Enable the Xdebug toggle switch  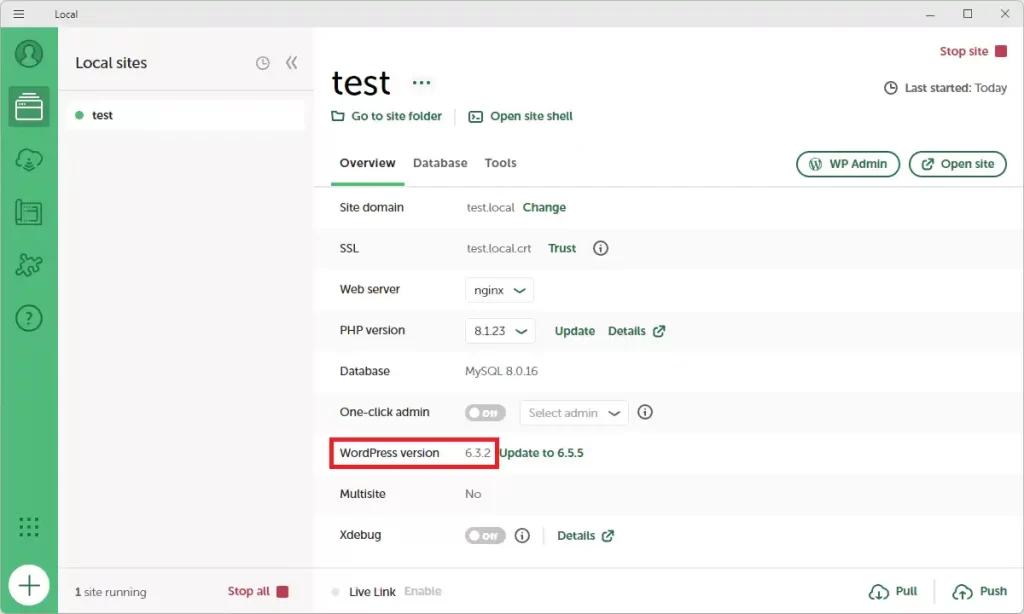(x=485, y=536)
